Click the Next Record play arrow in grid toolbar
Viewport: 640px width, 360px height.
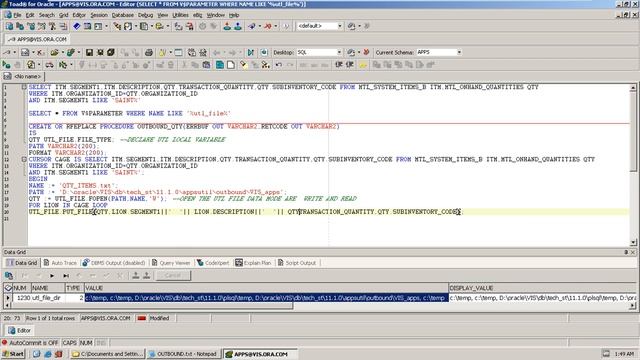(x=52, y=276)
